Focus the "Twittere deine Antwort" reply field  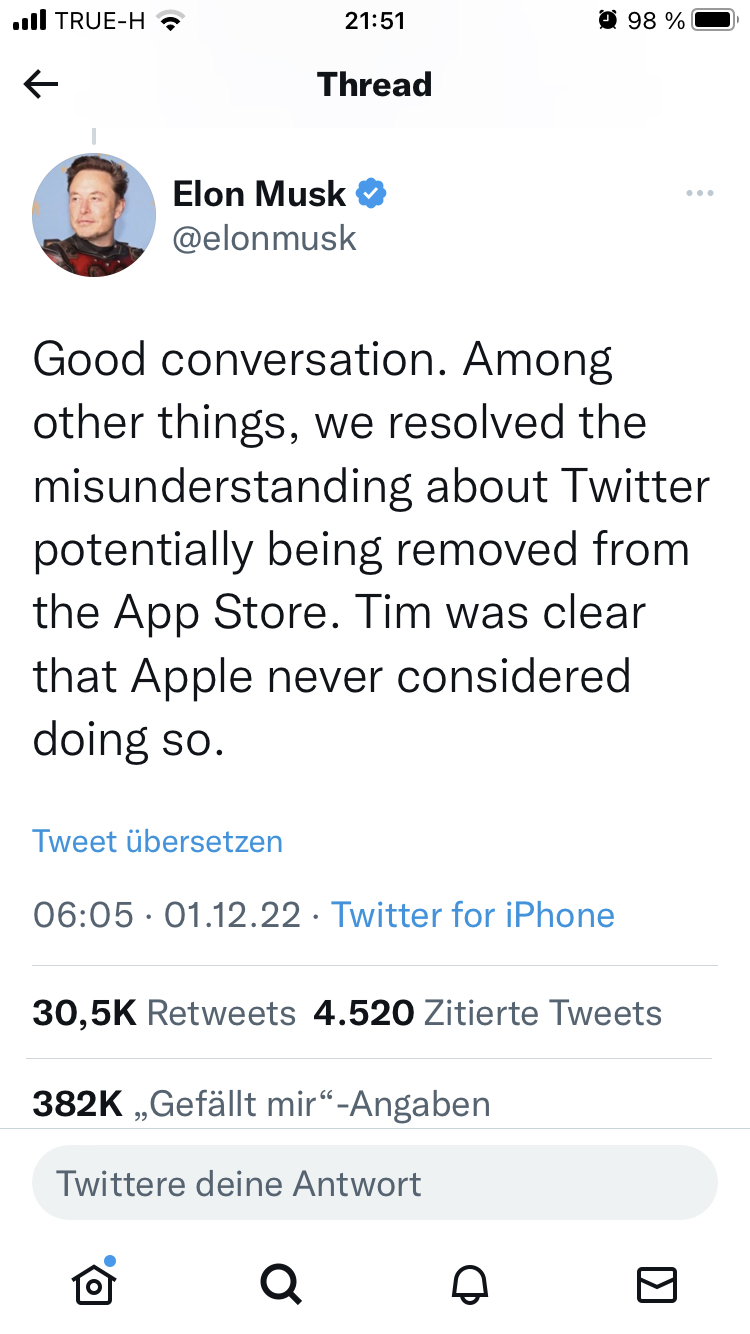click(x=374, y=1183)
